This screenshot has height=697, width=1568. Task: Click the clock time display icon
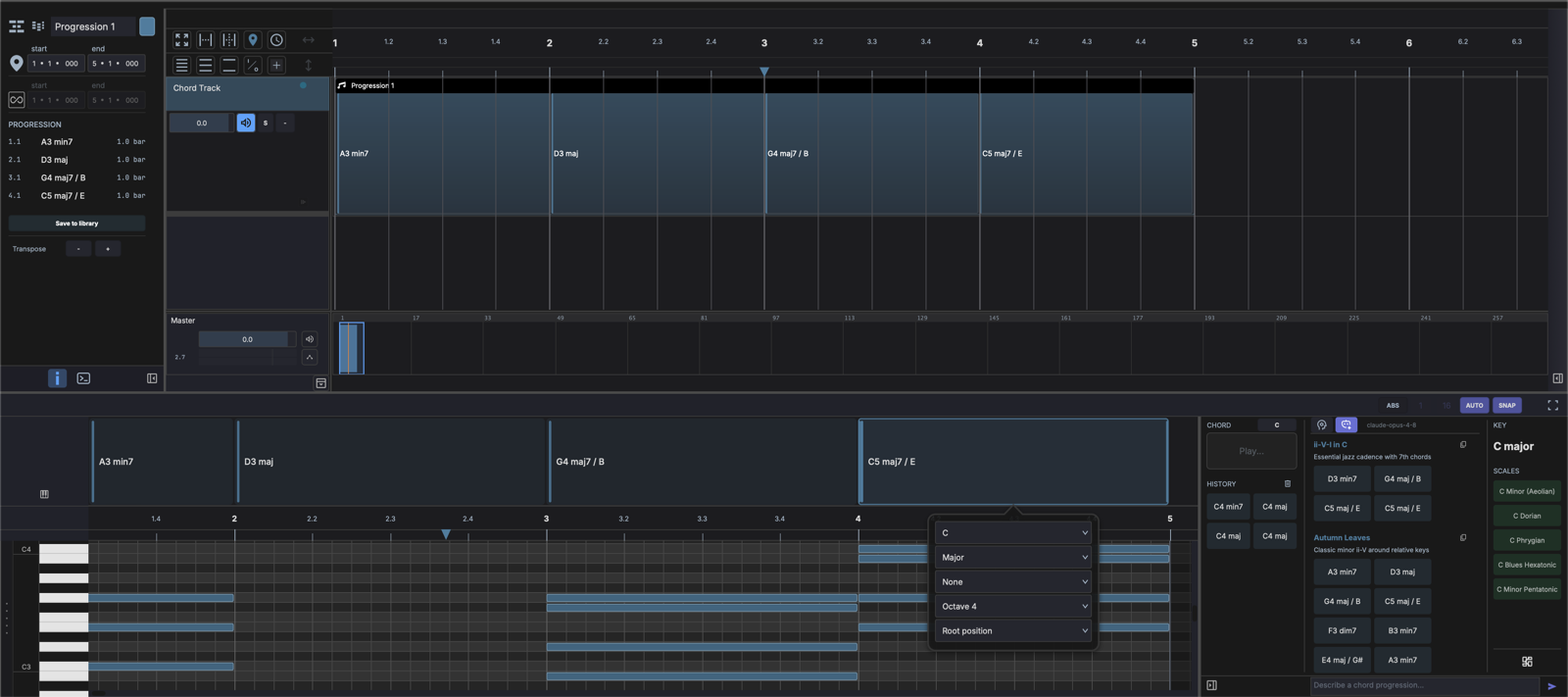[x=276, y=40]
